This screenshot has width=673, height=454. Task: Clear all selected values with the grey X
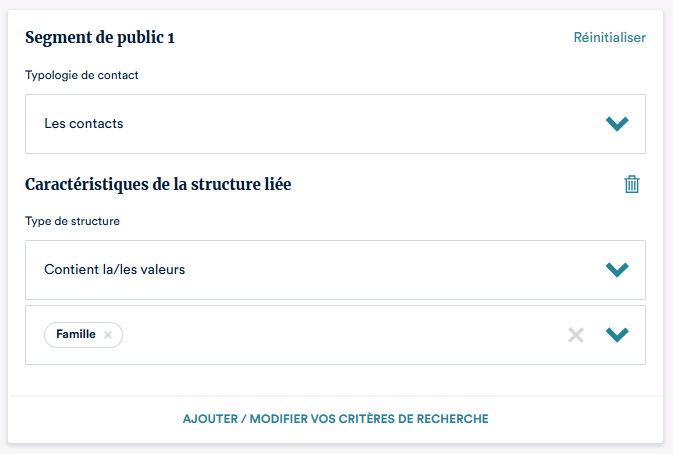[576, 335]
